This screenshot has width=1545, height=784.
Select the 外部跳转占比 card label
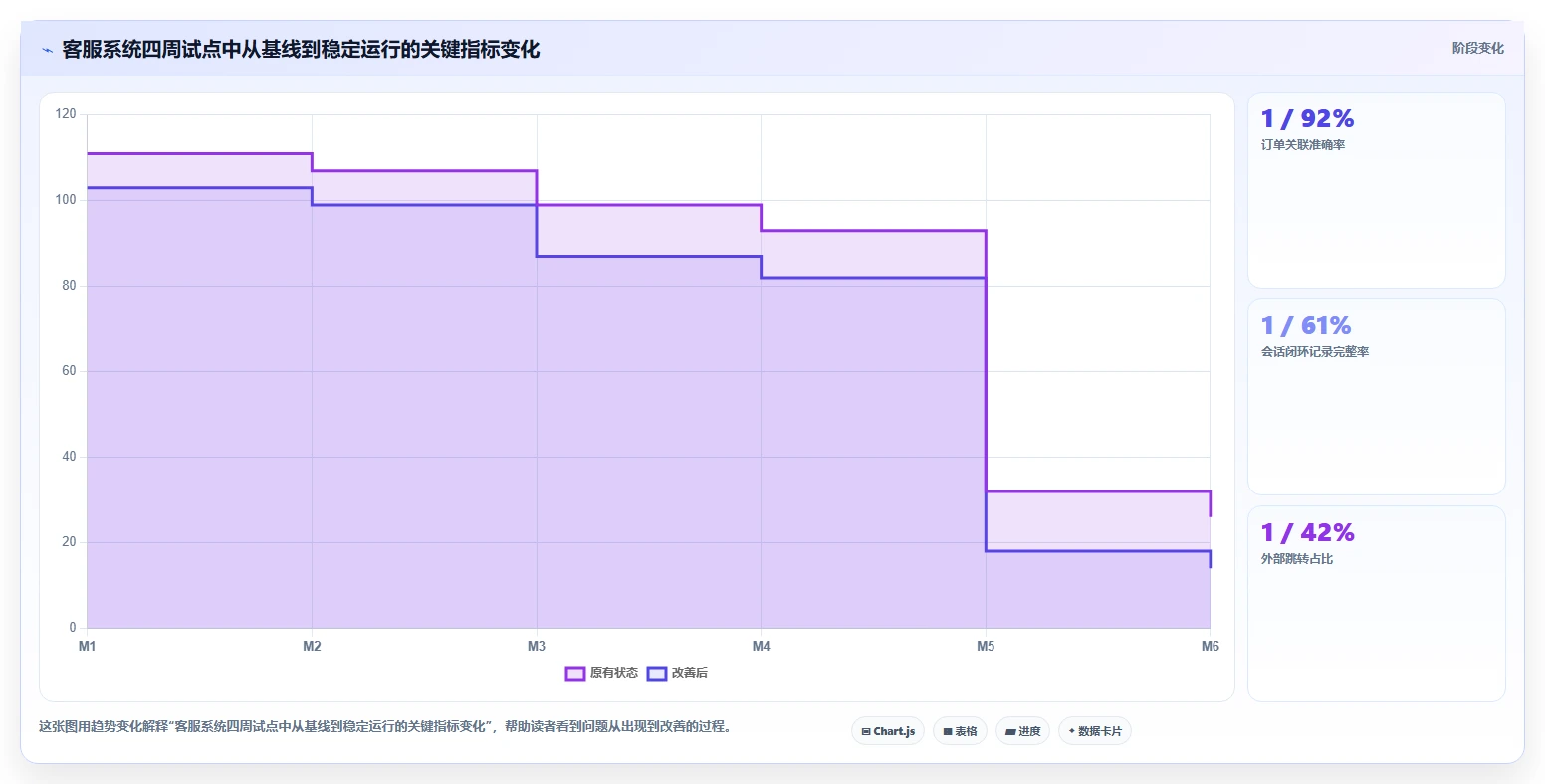(x=1297, y=559)
